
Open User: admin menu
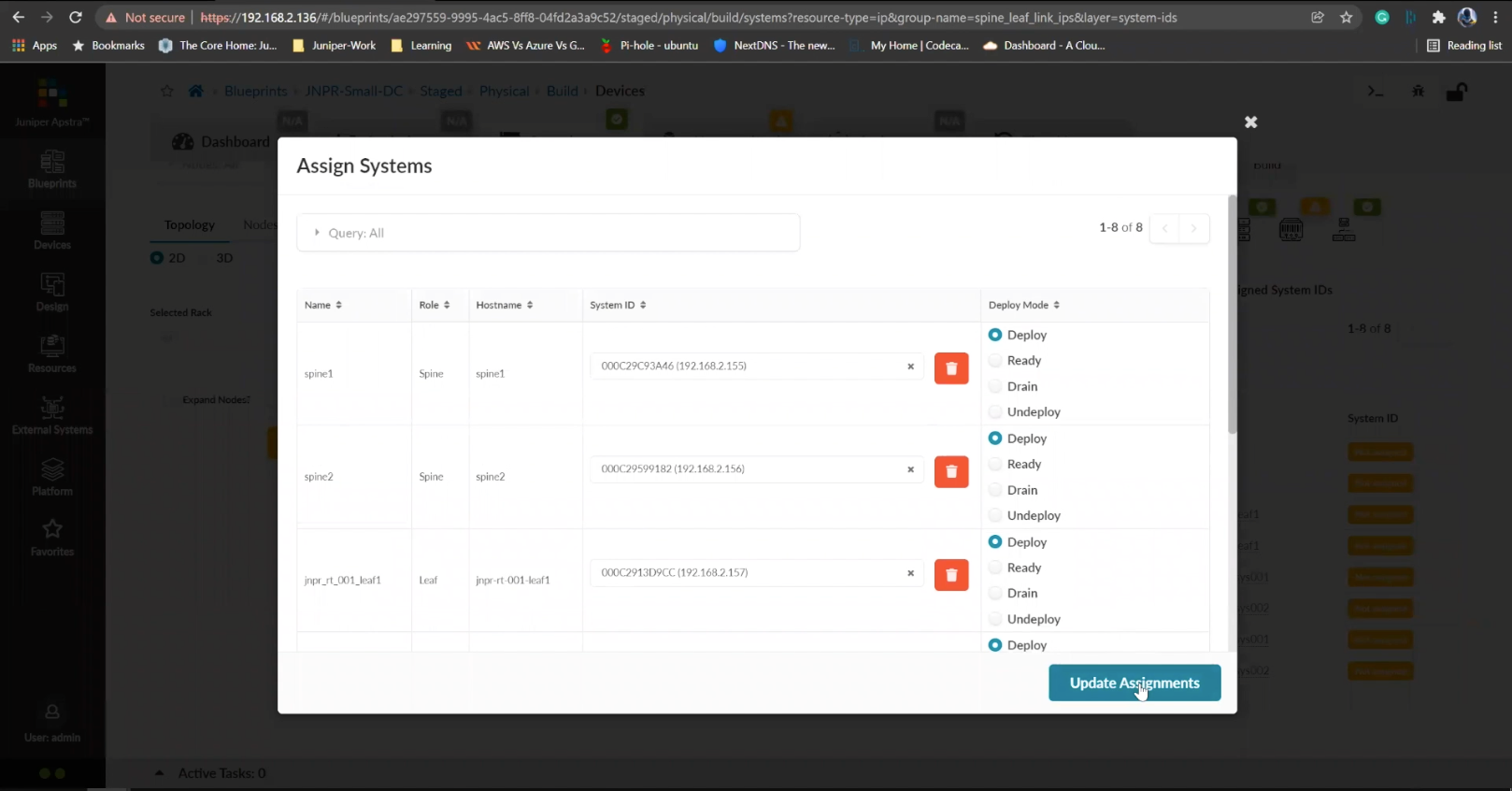tap(52, 724)
